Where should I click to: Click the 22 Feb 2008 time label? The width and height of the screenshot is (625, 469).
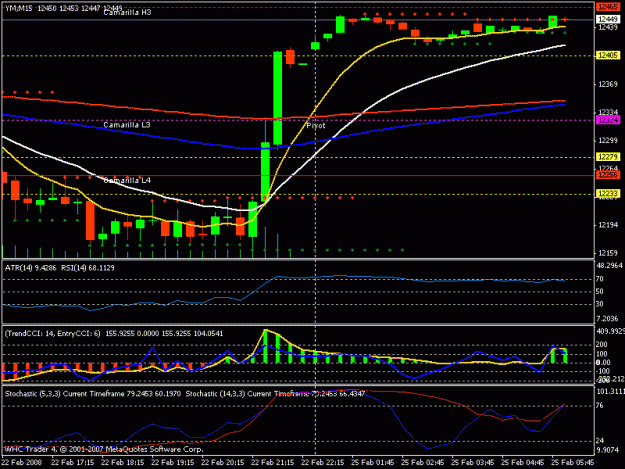click(22, 463)
